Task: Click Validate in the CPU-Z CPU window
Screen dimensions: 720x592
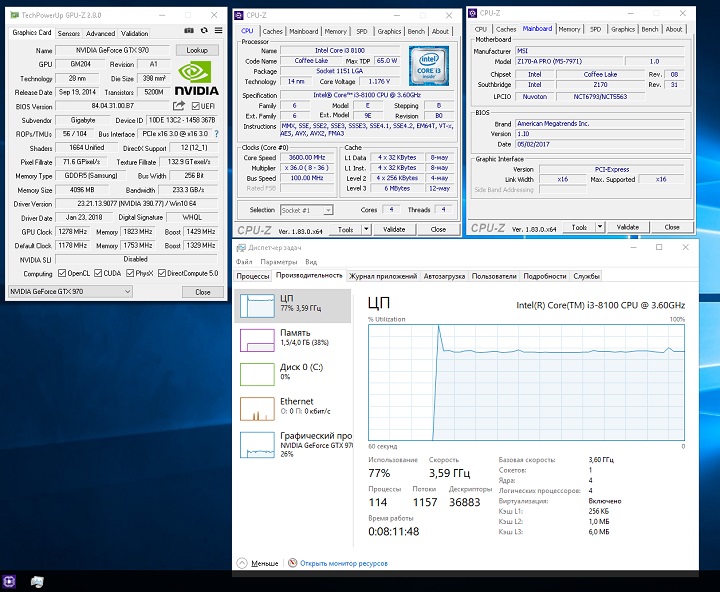Action: [394, 229]
